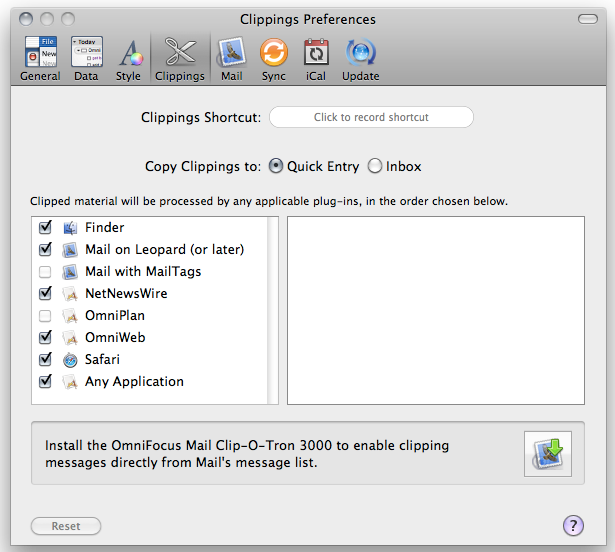
Task: Open the Style preferences pane
Action: click(128, 58)
